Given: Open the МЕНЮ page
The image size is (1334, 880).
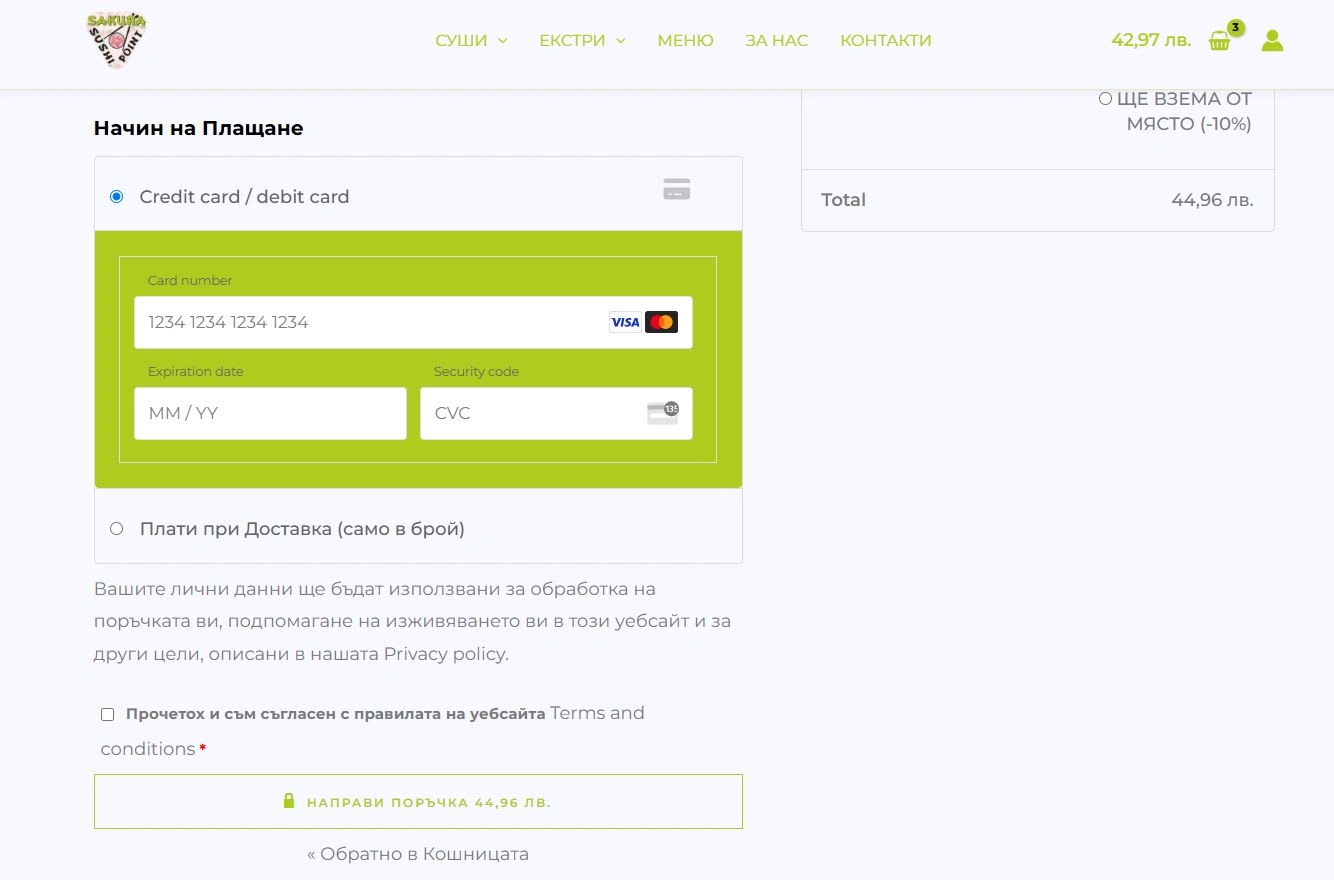Looking at the screenshot, I should 685,41.
